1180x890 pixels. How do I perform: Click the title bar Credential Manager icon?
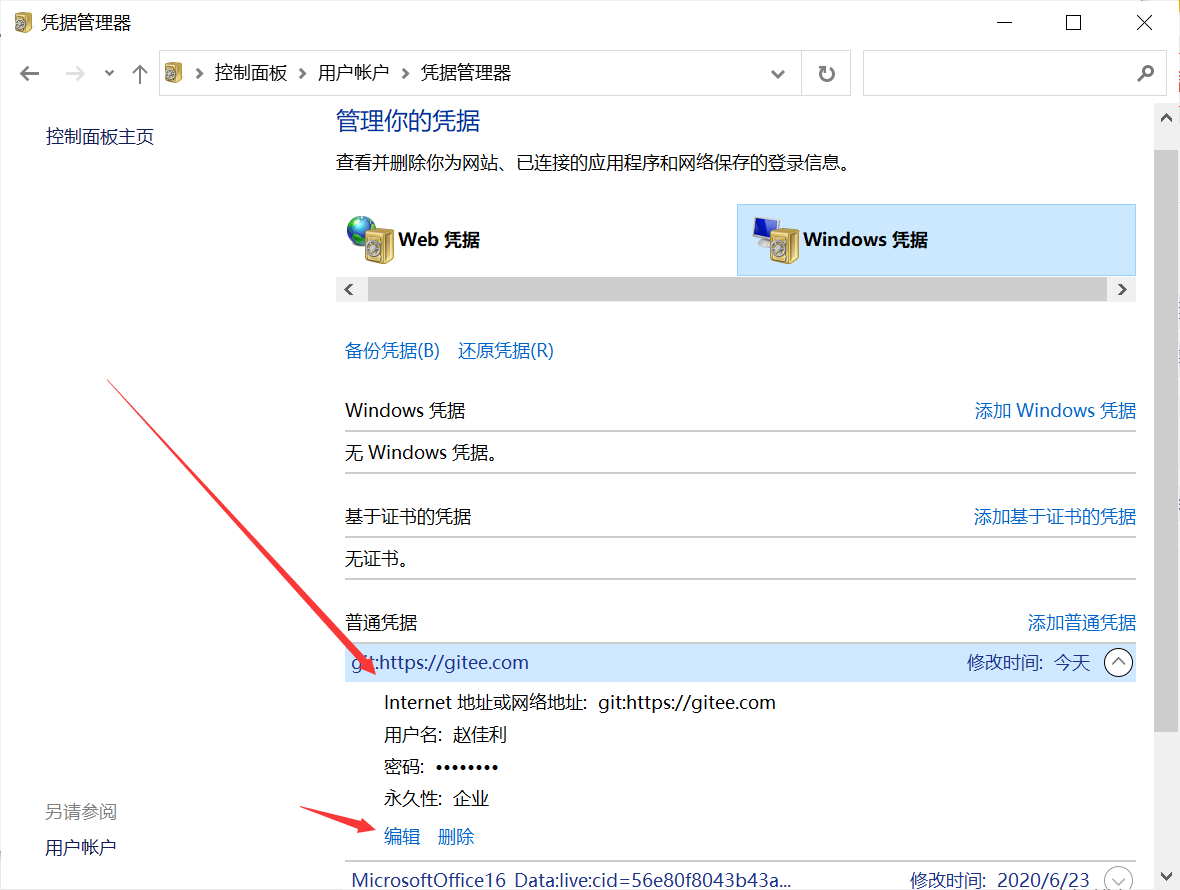pos(23,23)
